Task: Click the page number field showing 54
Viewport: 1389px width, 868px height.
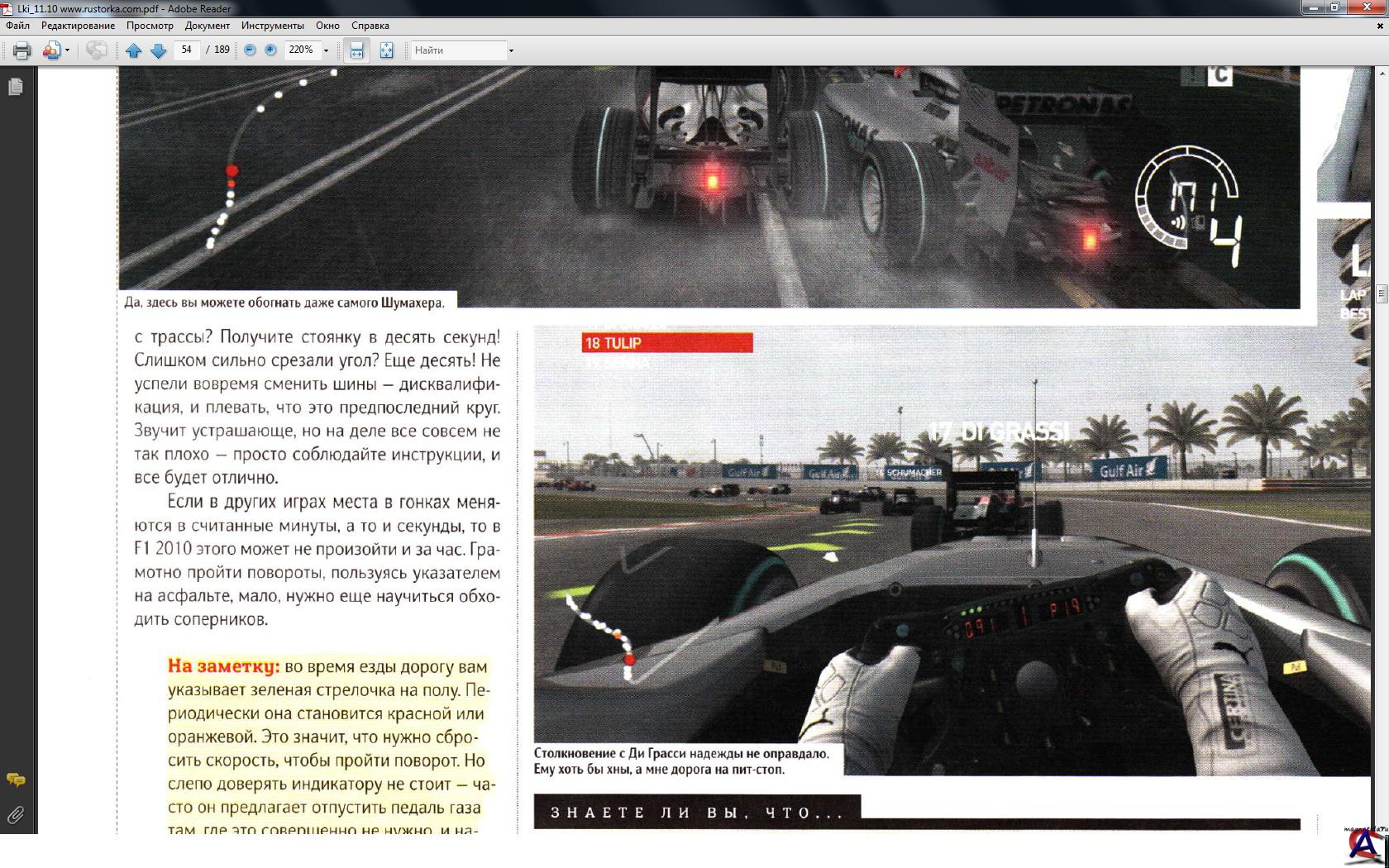Action: 187,50
